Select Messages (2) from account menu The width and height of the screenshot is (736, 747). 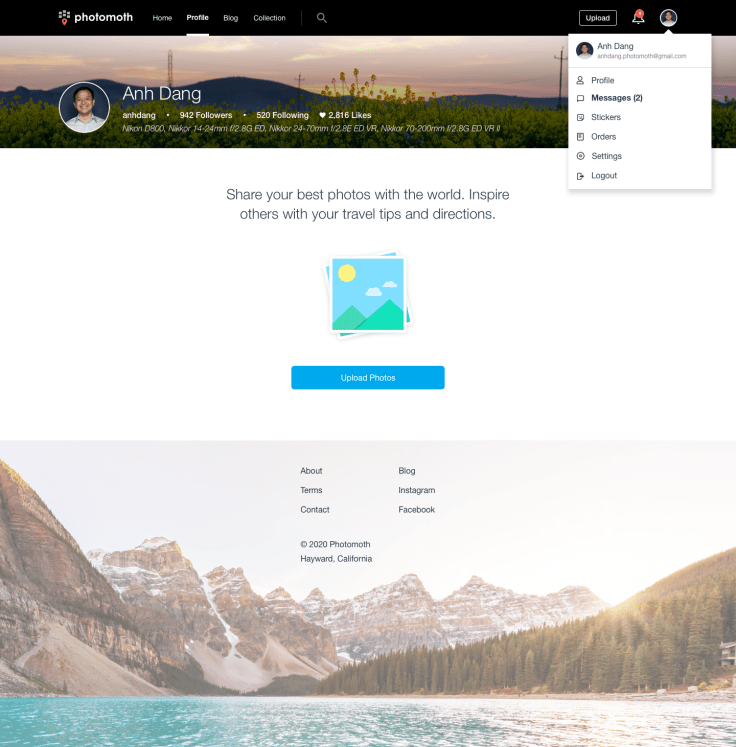click(x=616, y=98)
